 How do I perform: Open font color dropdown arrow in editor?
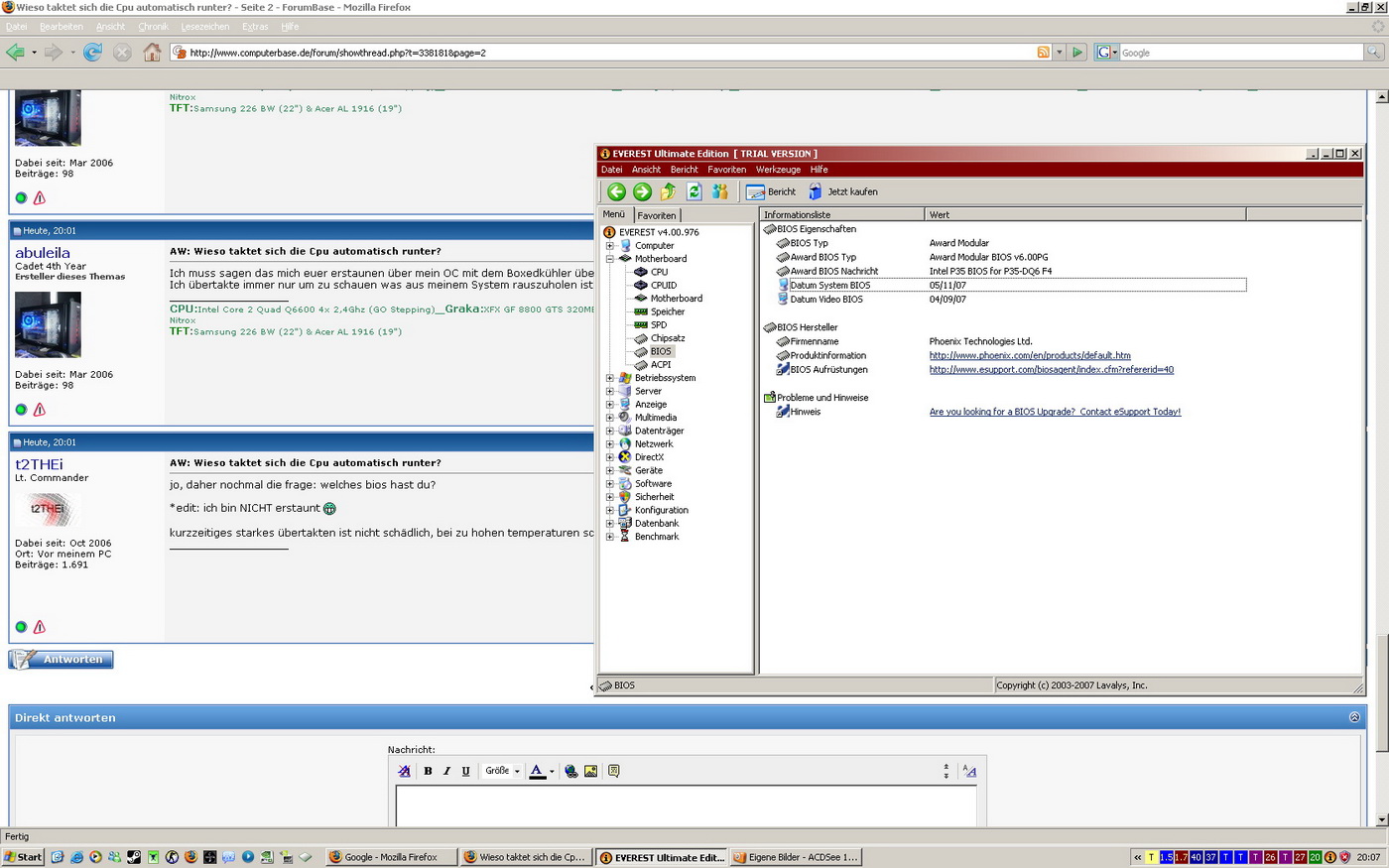(552, 771)
